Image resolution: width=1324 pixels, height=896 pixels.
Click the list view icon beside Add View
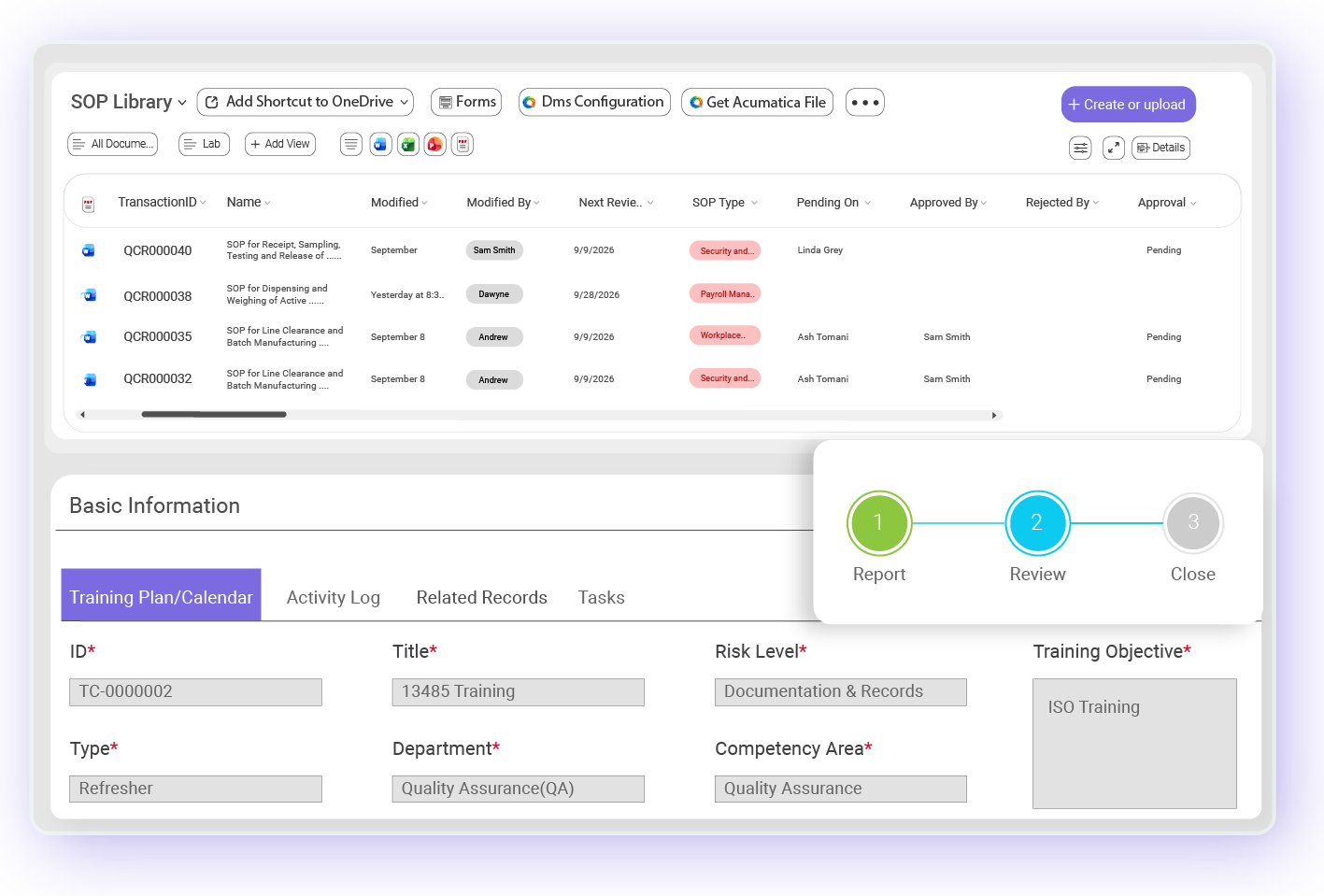351,145
